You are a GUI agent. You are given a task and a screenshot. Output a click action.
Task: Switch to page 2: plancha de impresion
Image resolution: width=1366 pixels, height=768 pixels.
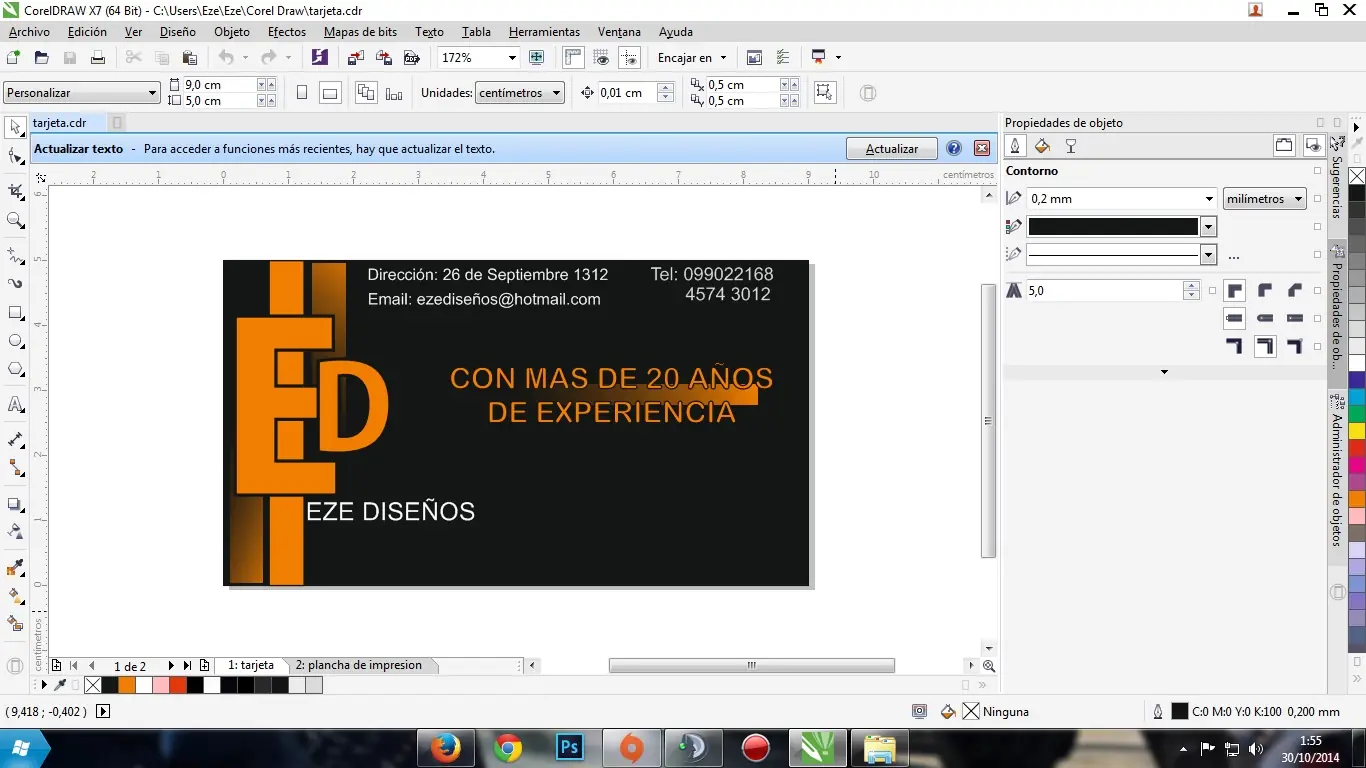[x=359, y=665]
